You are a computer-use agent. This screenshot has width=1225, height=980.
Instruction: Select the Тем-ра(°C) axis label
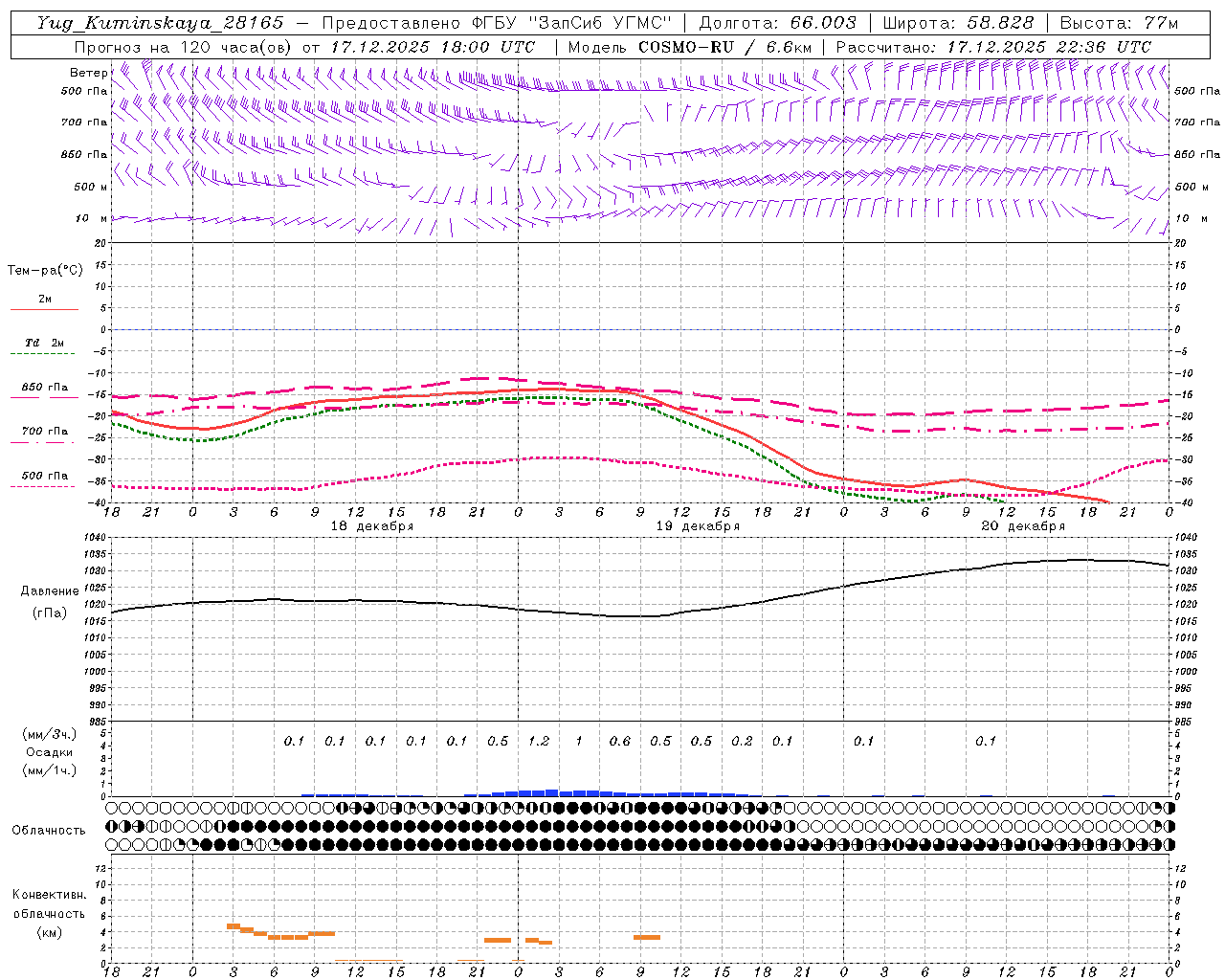(45, 271)
